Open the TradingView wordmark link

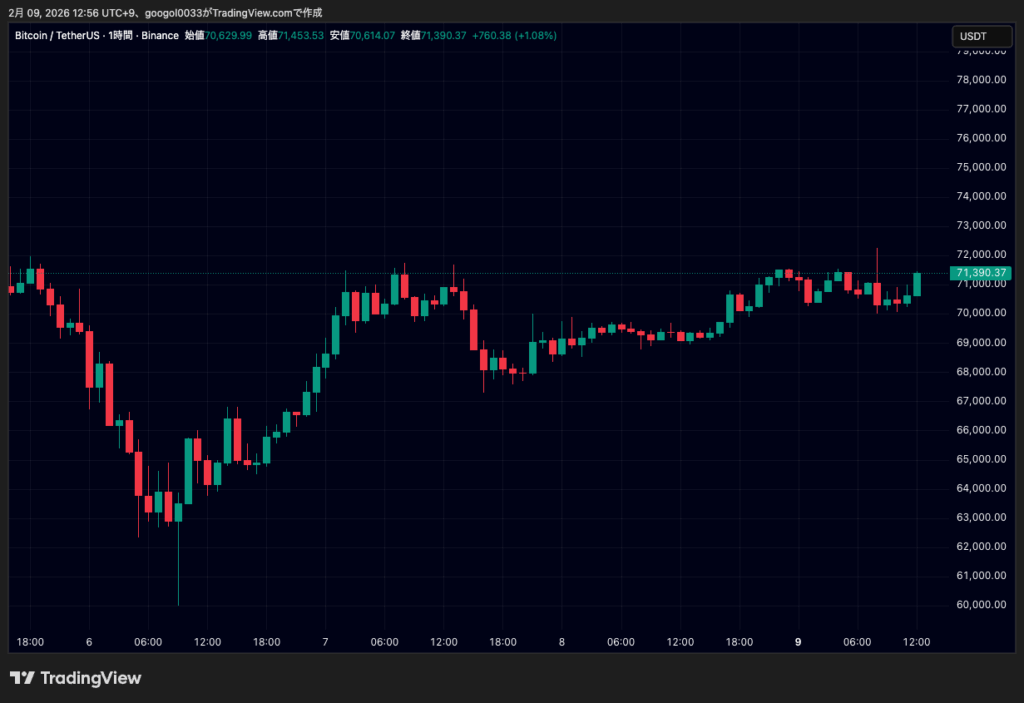pyautogui.click(x=90, y=679)
